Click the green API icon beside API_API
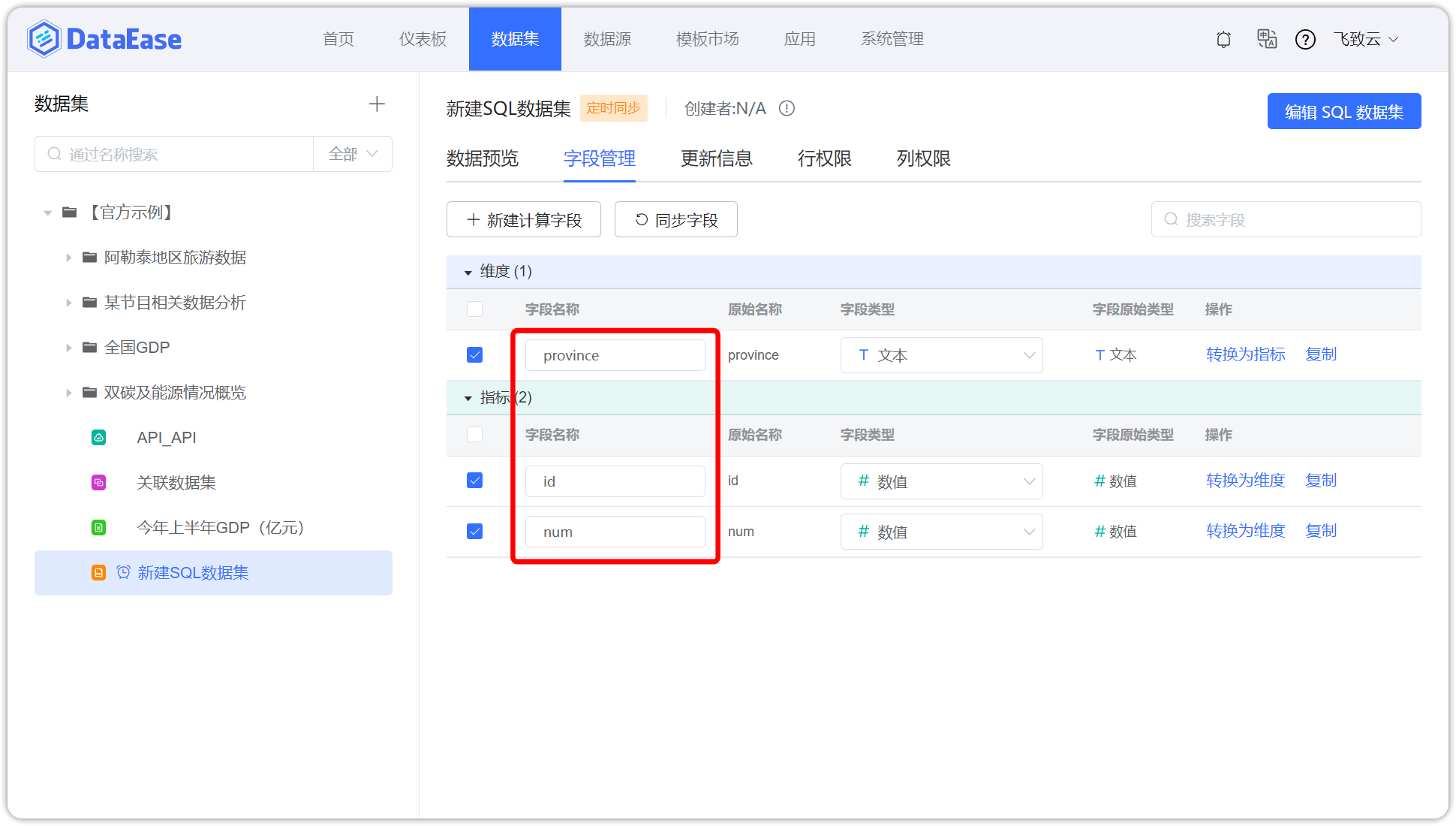This screenshot has height=826, width=1456. [x=98, y=437]
